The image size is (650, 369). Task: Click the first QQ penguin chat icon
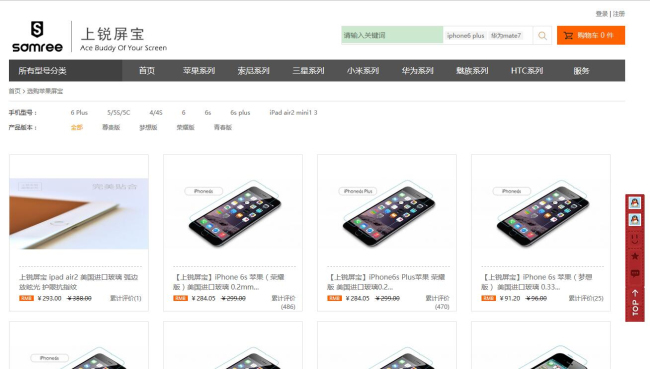(x=635, y=202)
